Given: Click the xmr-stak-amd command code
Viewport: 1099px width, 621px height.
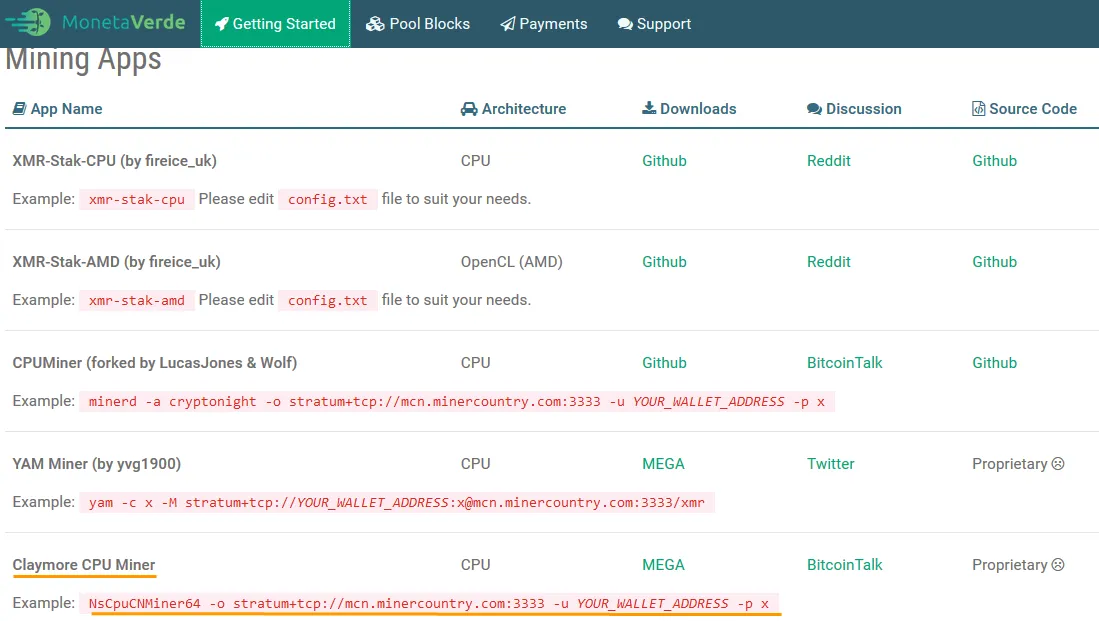Looking at the screenshot, I should coord(137,301).
